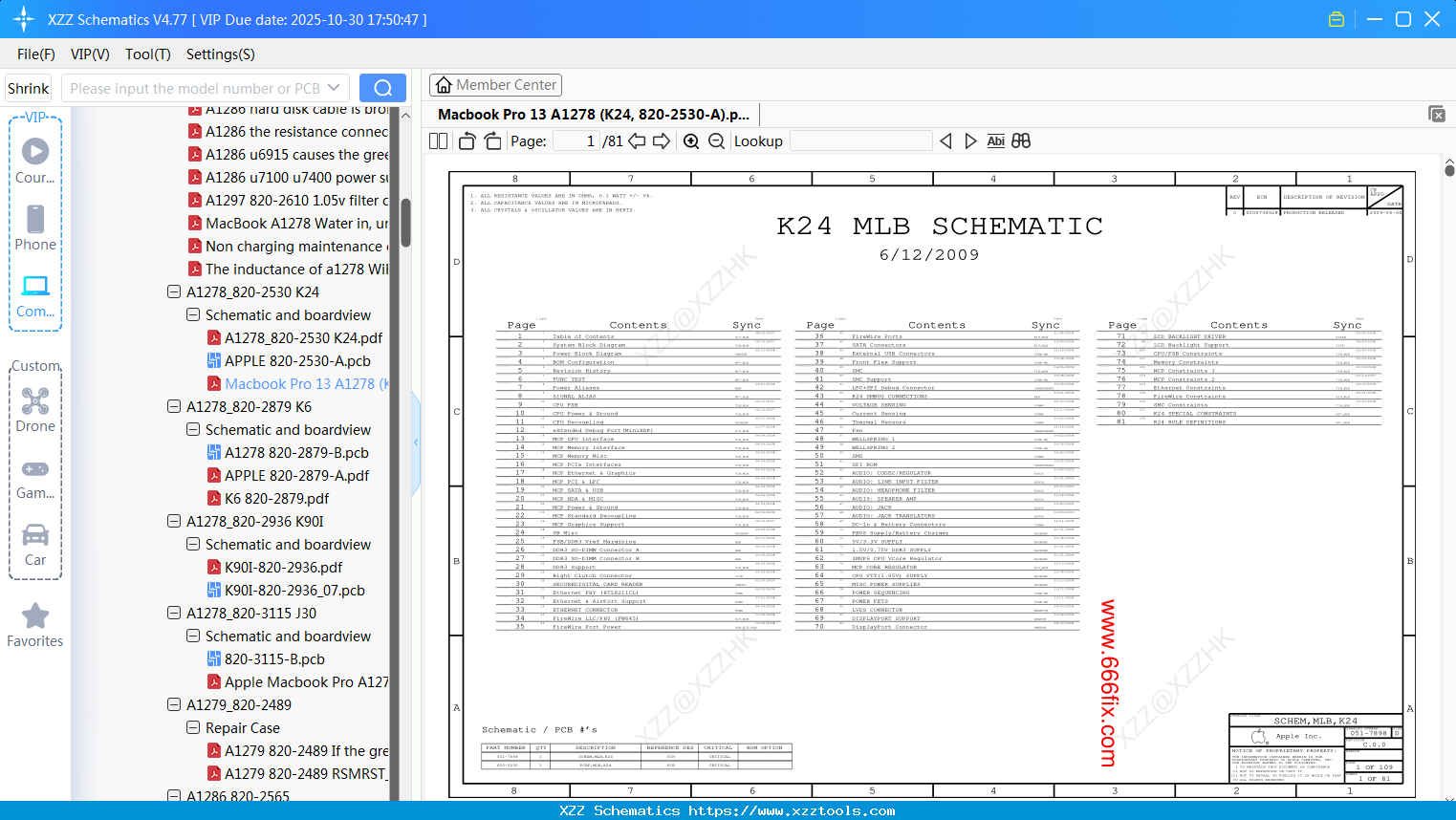Click the scroll-up arrow above the file tree
This screenshot has width=1456, height=820.
pyautogui.click(x=405, y=115)
